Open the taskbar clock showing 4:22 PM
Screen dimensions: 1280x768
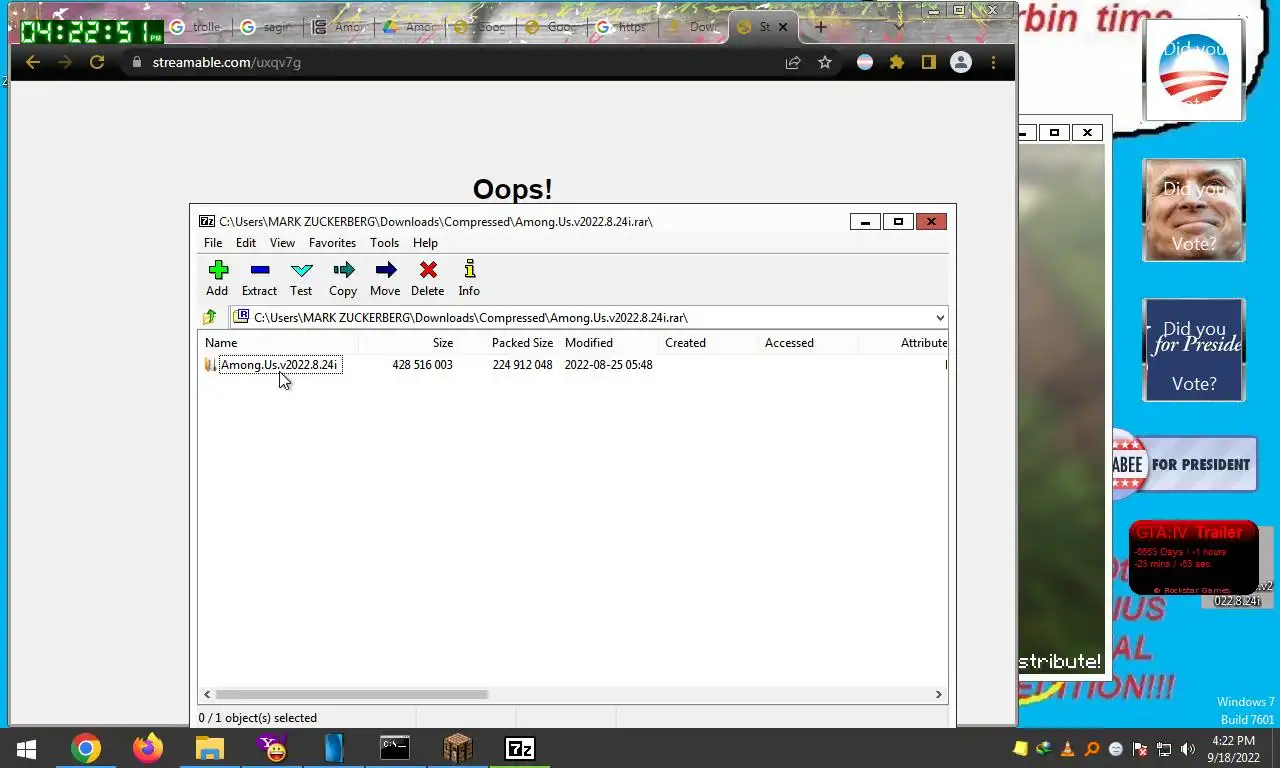1233,749
